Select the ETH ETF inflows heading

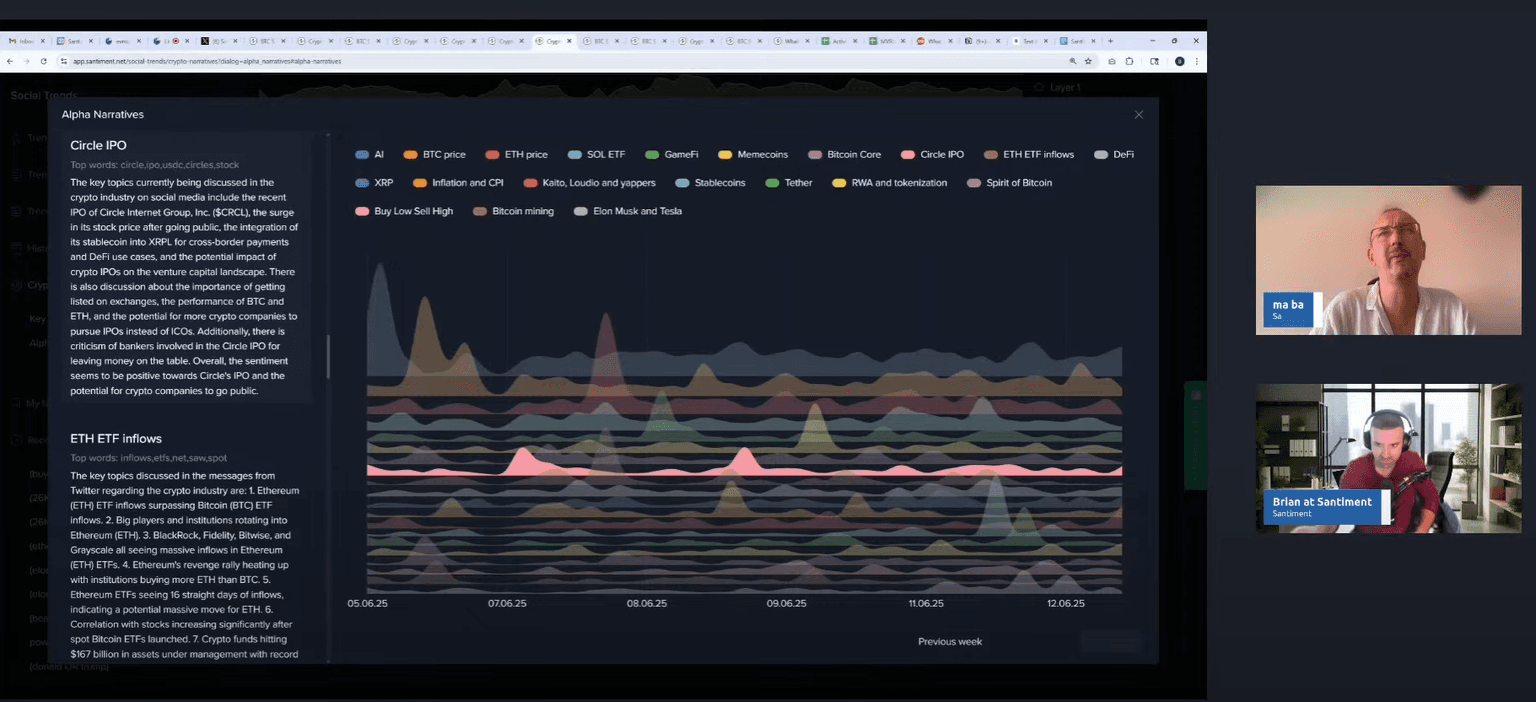coord(116,439)
